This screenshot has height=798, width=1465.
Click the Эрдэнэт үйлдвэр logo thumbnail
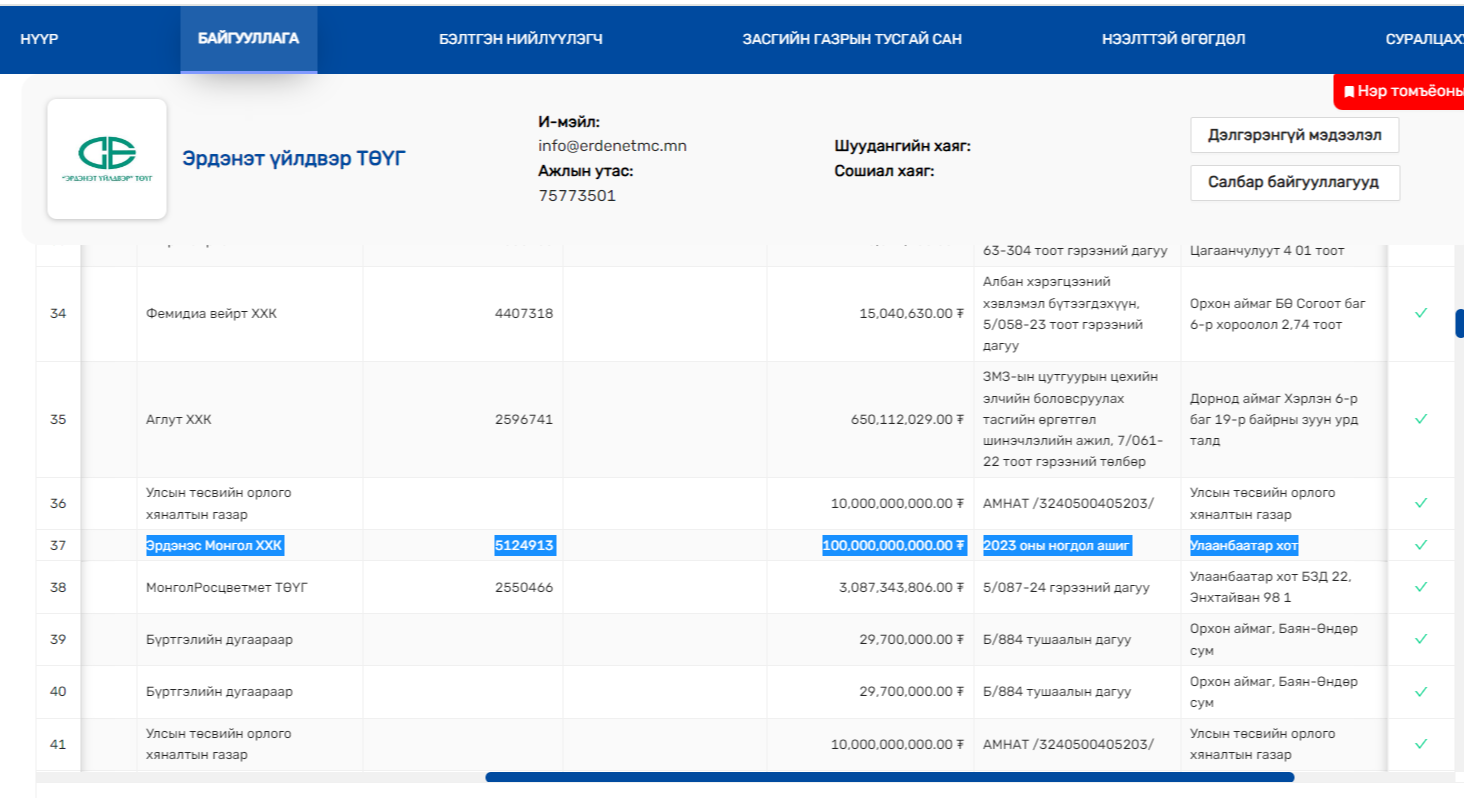point(107,158)
